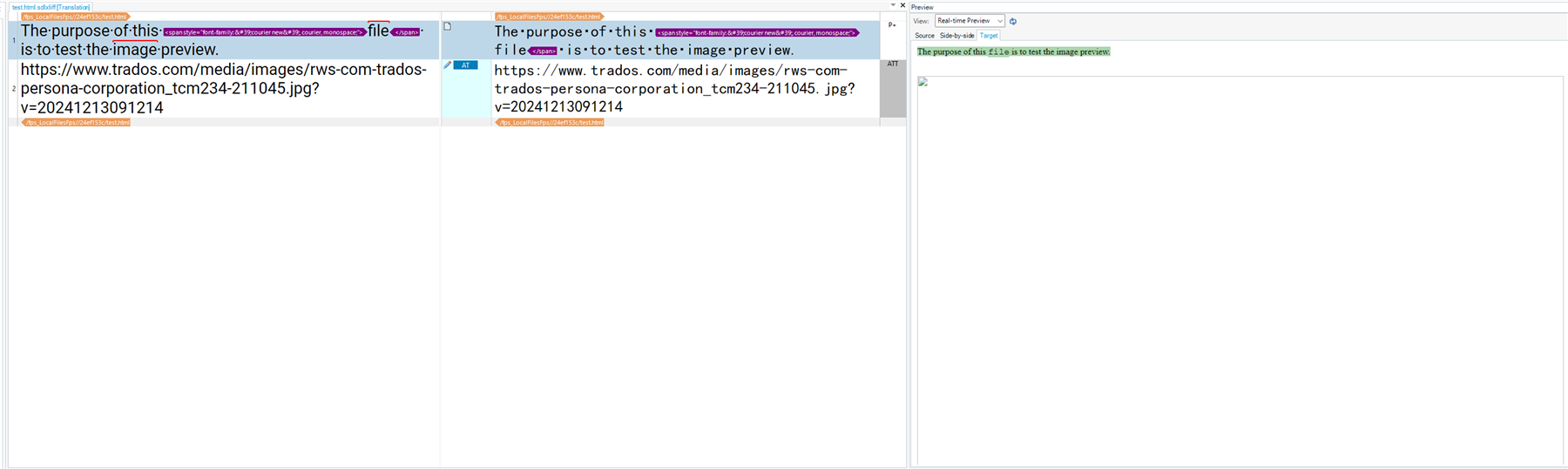
Task: Select the Target preview tab
Action: (989, 36)
